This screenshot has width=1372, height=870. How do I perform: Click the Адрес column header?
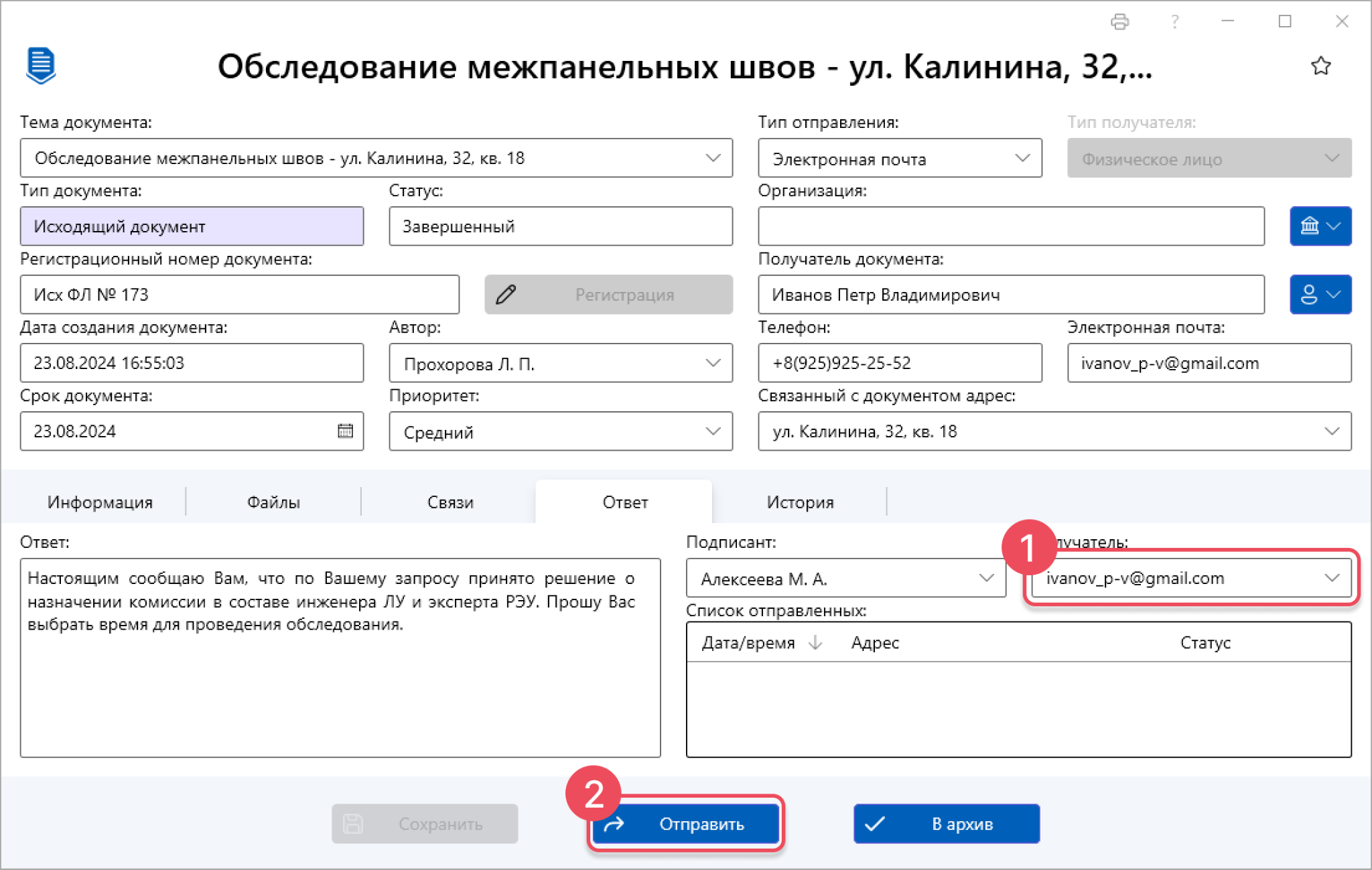coord(875,642)
